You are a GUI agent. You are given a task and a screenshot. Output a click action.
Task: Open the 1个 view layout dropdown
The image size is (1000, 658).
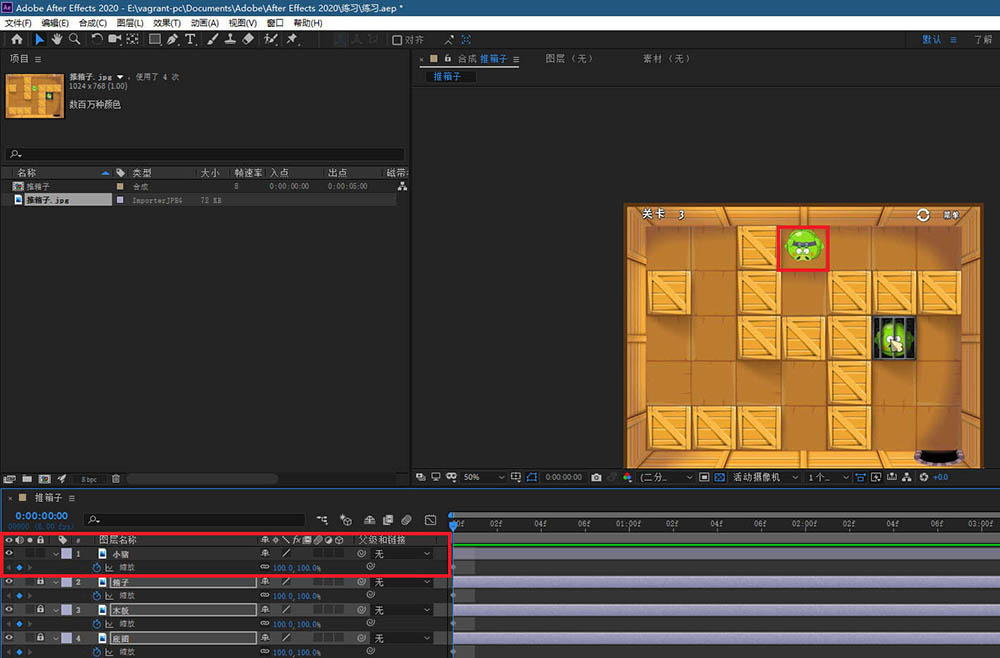coord(828,477)
